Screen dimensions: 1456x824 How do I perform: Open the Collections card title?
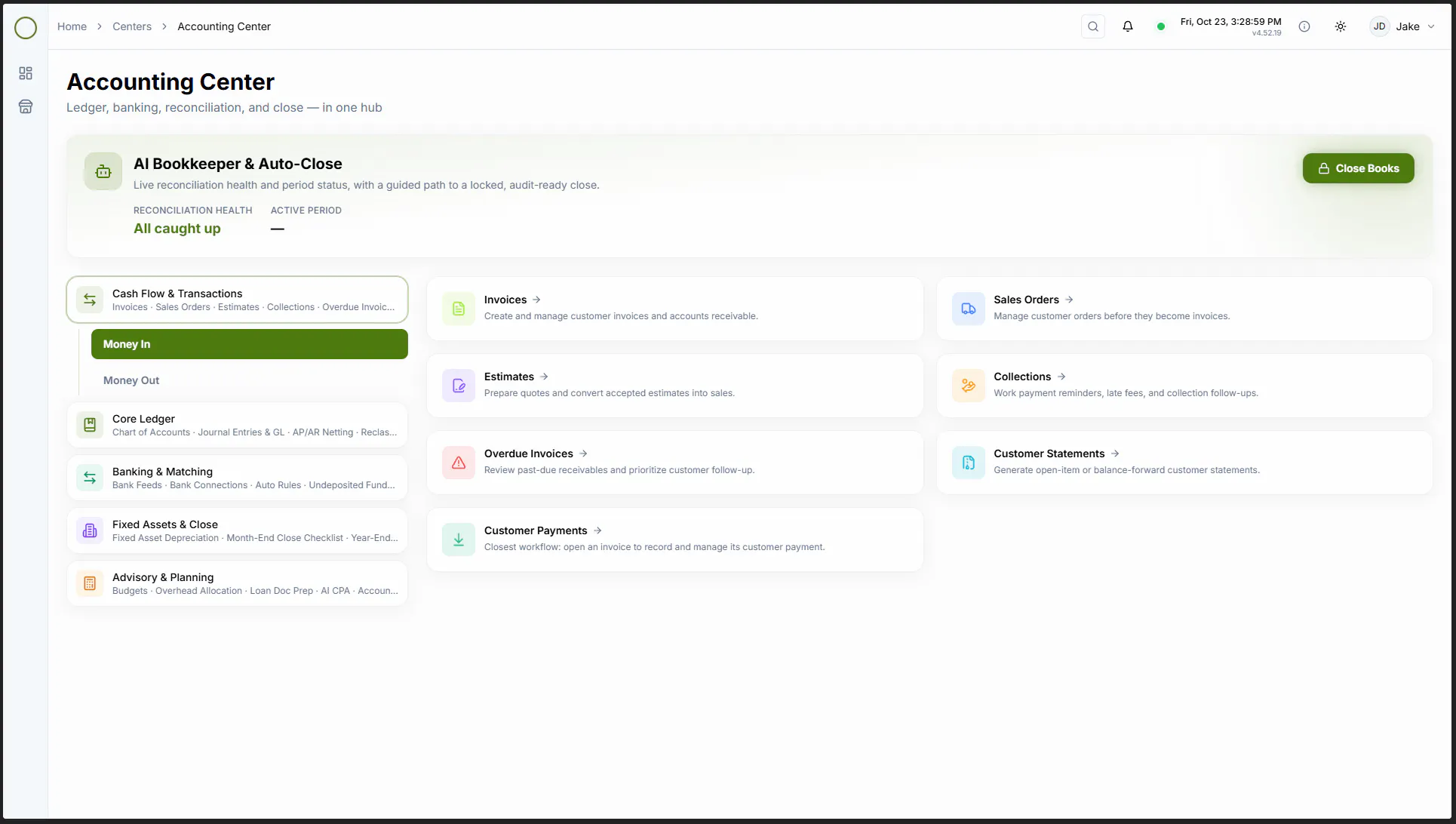point(1022,377)
